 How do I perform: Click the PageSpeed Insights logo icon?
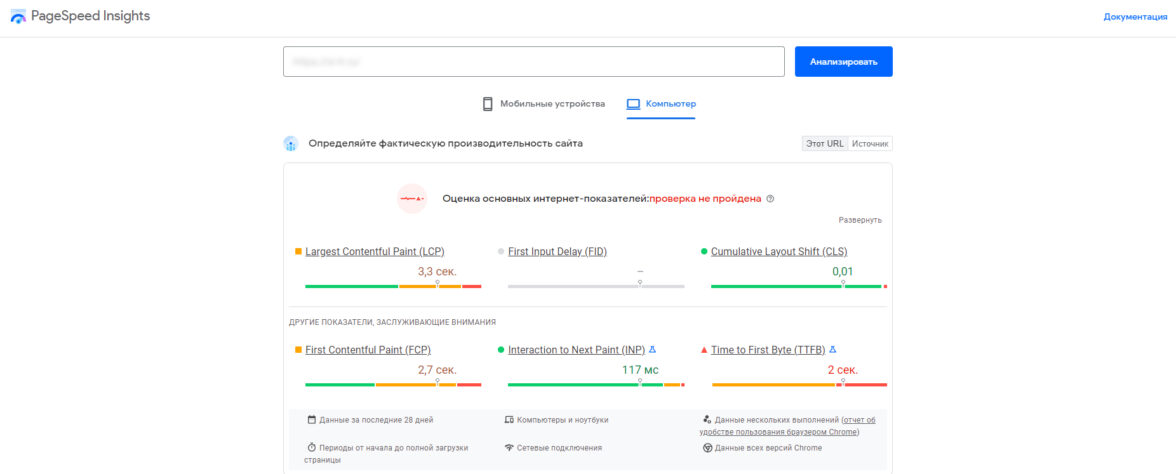18,17
